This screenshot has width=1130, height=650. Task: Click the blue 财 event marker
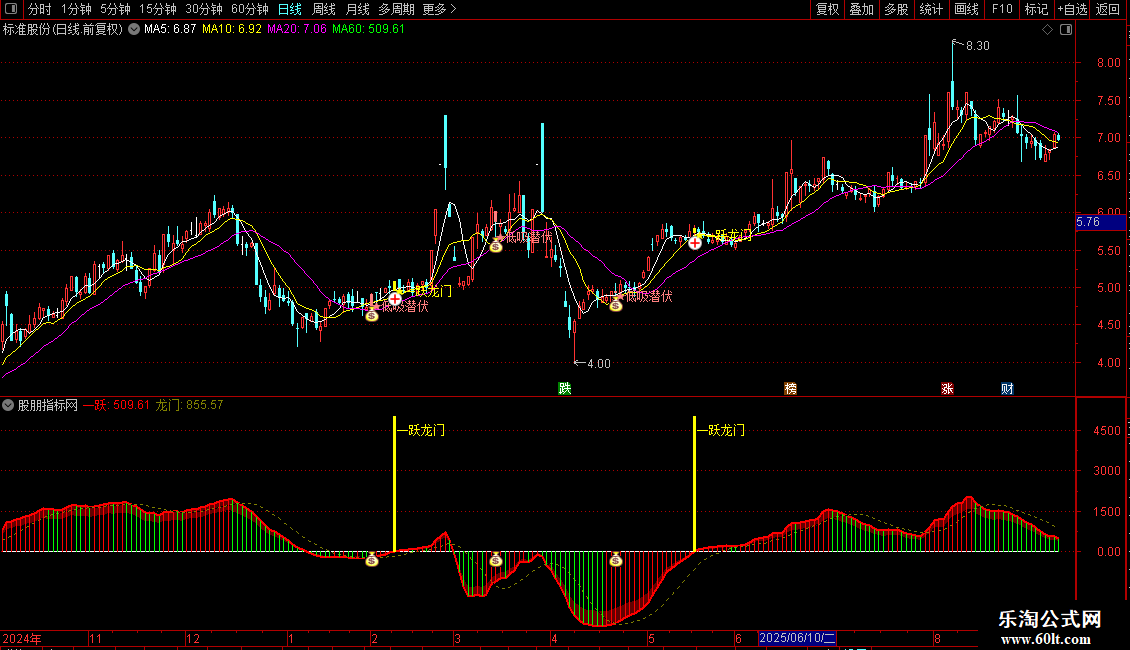click(1007, 388)
